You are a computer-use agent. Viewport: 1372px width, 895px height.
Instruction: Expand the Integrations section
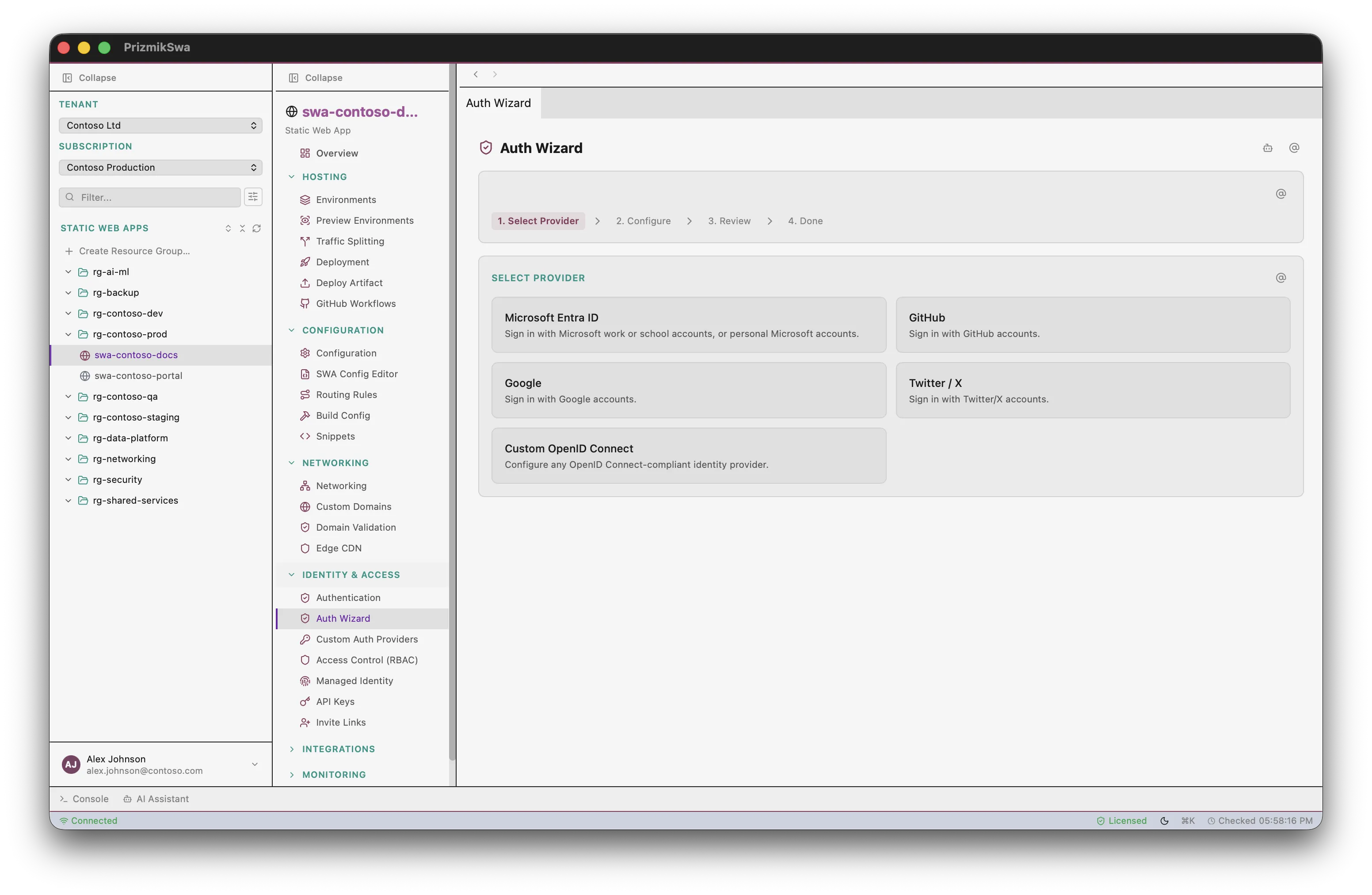(x=291, y=749)
